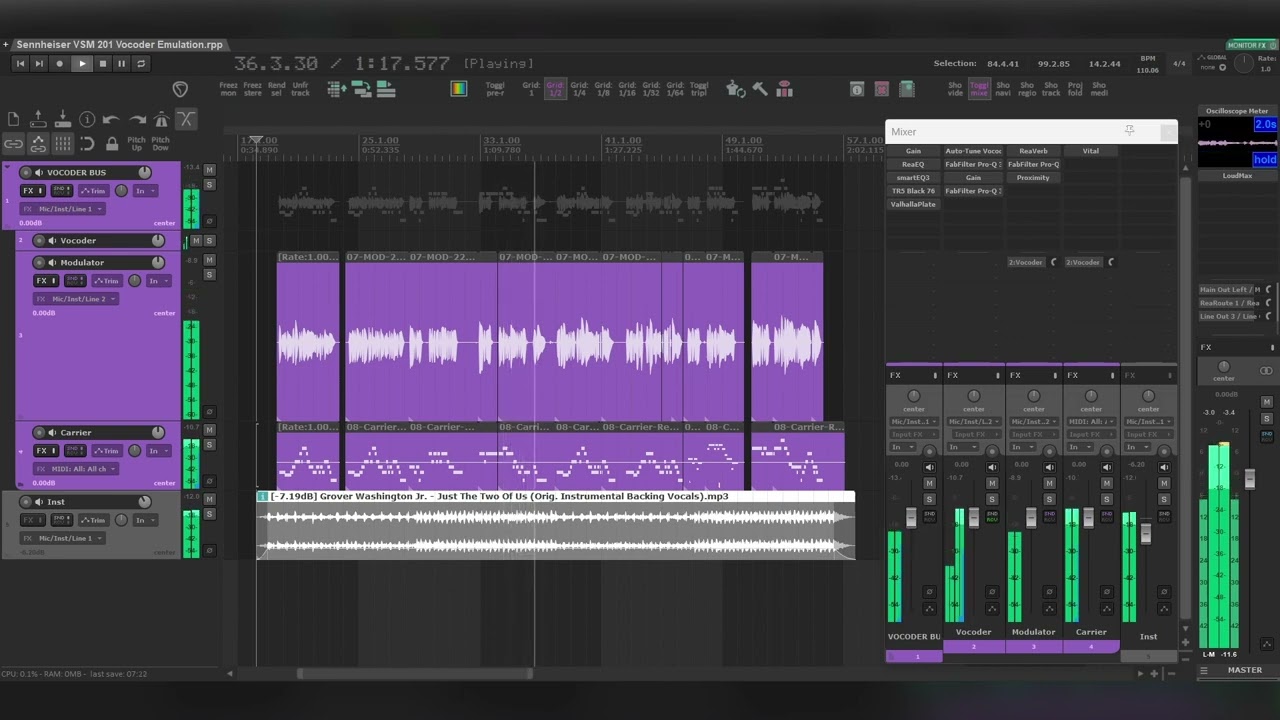Screen dimensions: 1280x720
Task: Open project info icon in the toolbar
Action: tap(87, 120)
